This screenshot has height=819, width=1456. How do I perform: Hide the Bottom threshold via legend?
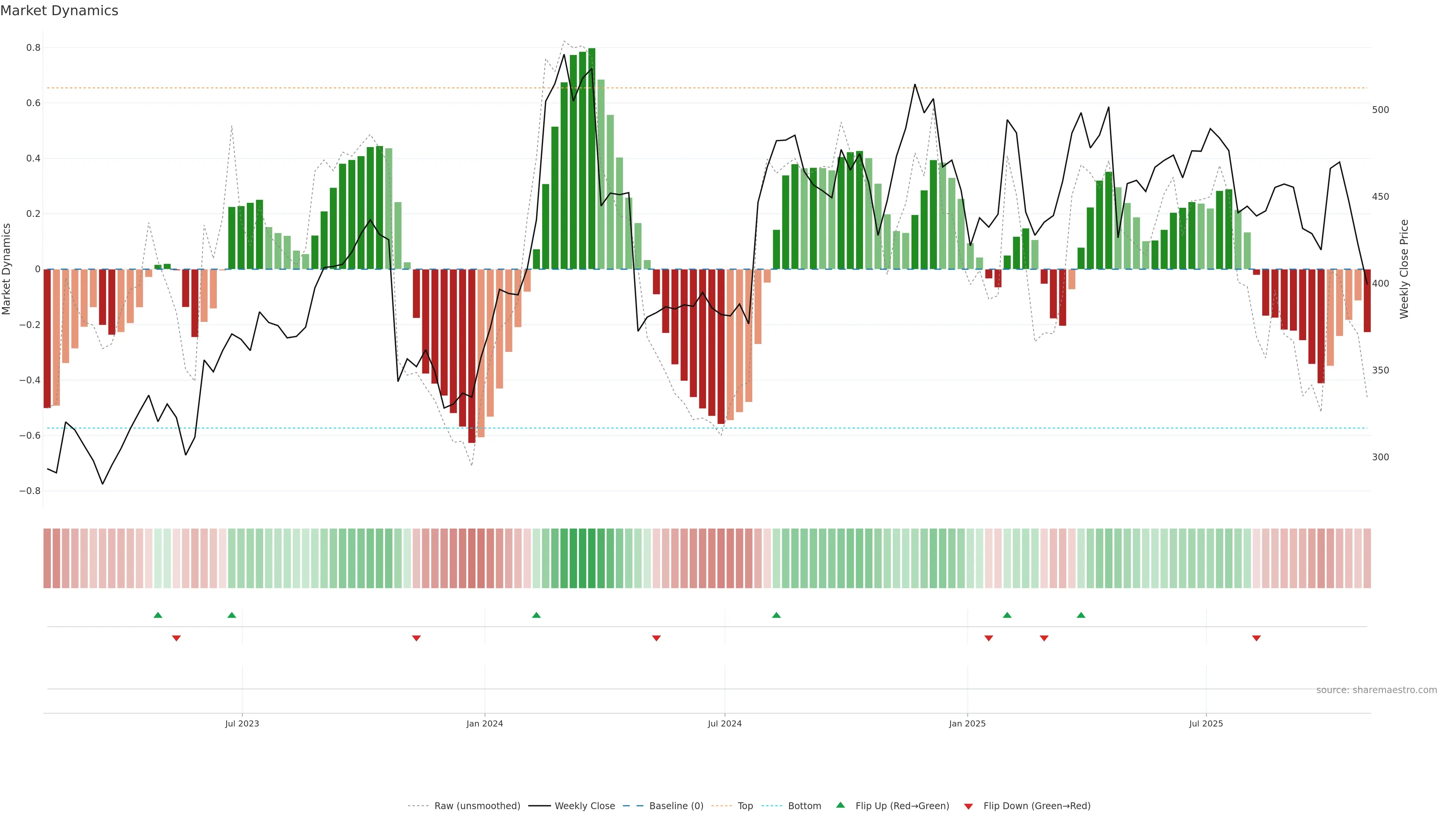coord(804,806)
